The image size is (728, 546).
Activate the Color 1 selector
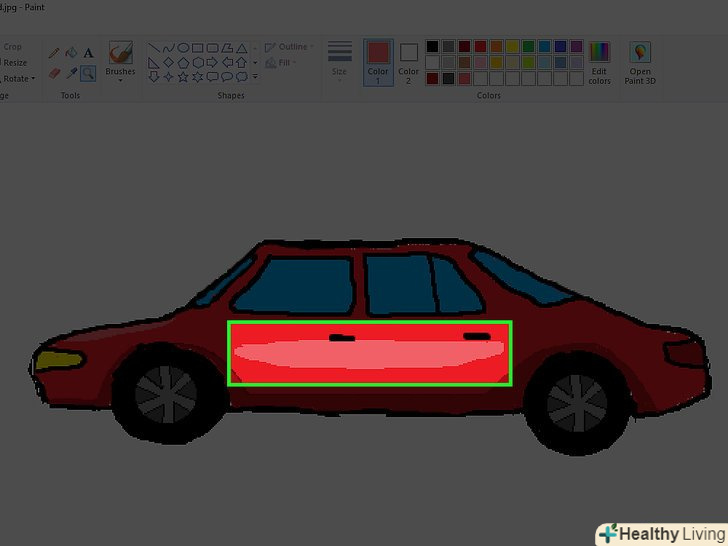tap(378, 59)
